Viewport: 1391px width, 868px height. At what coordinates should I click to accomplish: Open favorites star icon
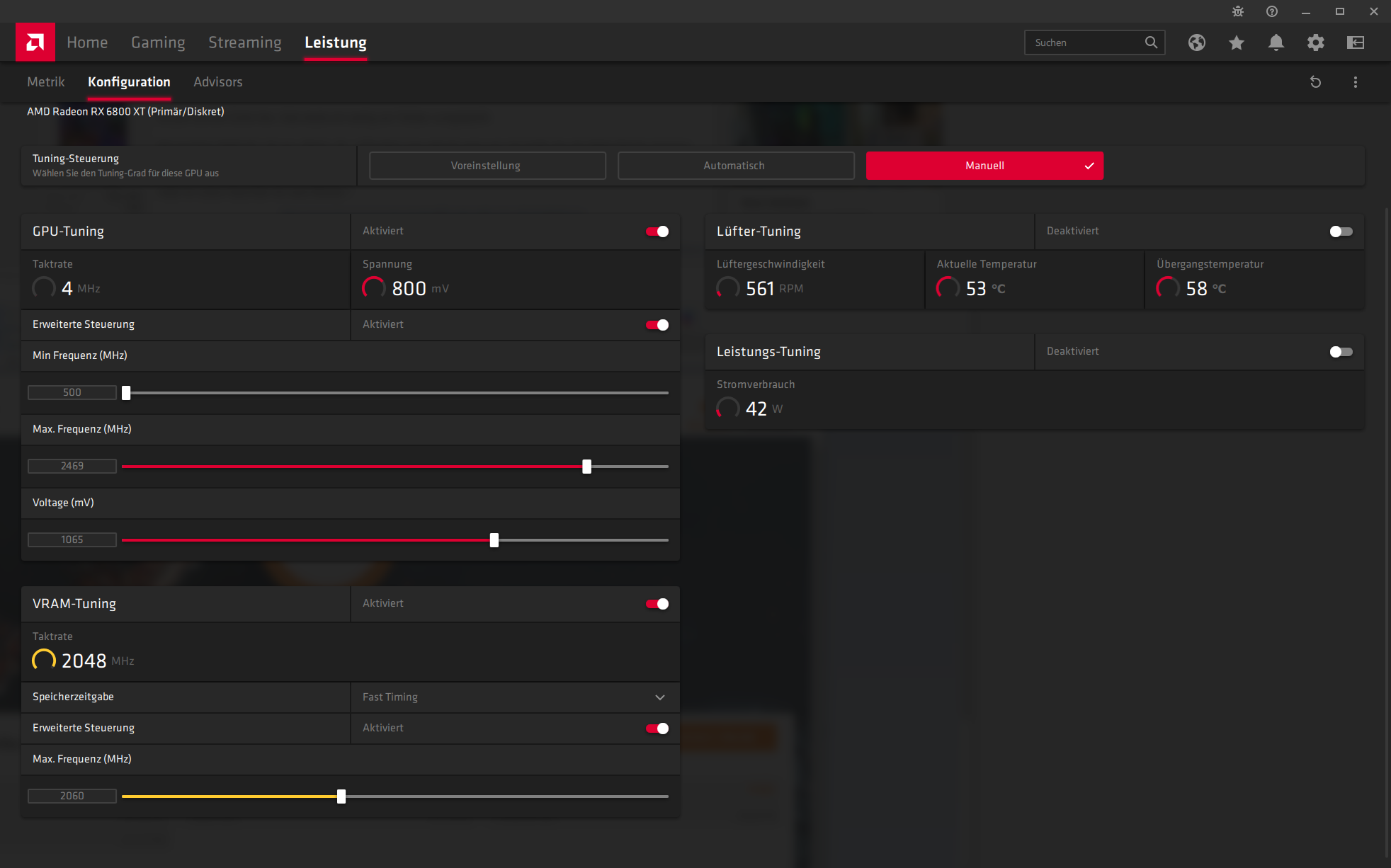tap(1237, 42)
